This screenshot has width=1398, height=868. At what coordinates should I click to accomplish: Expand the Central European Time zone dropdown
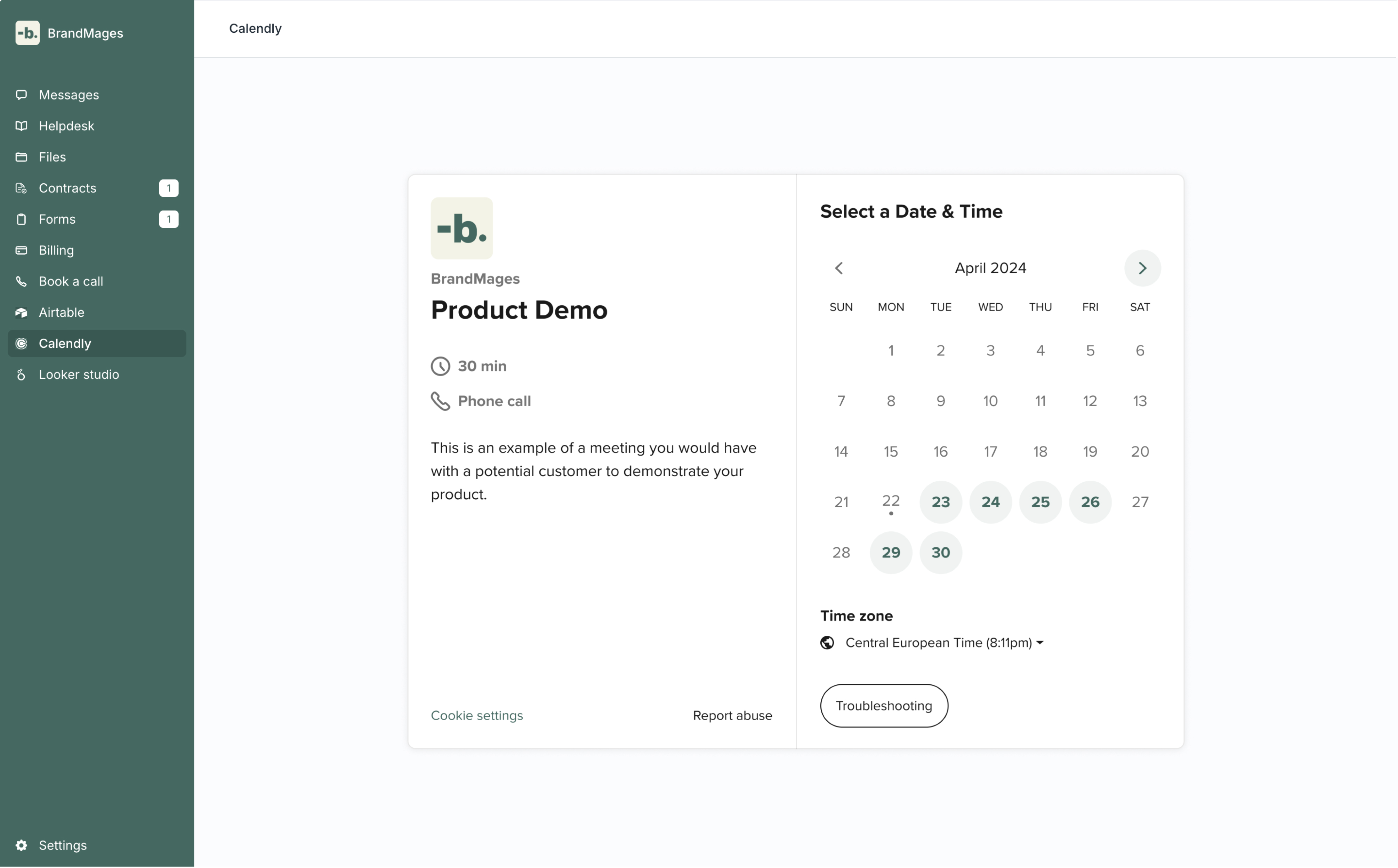coord(943,643)
